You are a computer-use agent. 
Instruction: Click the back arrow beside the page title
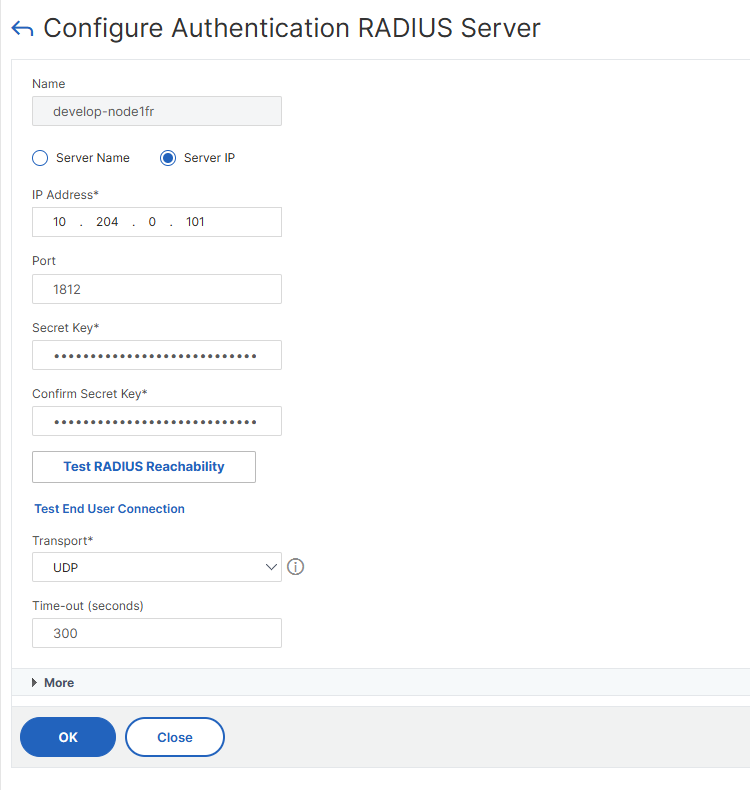(22, 29)
